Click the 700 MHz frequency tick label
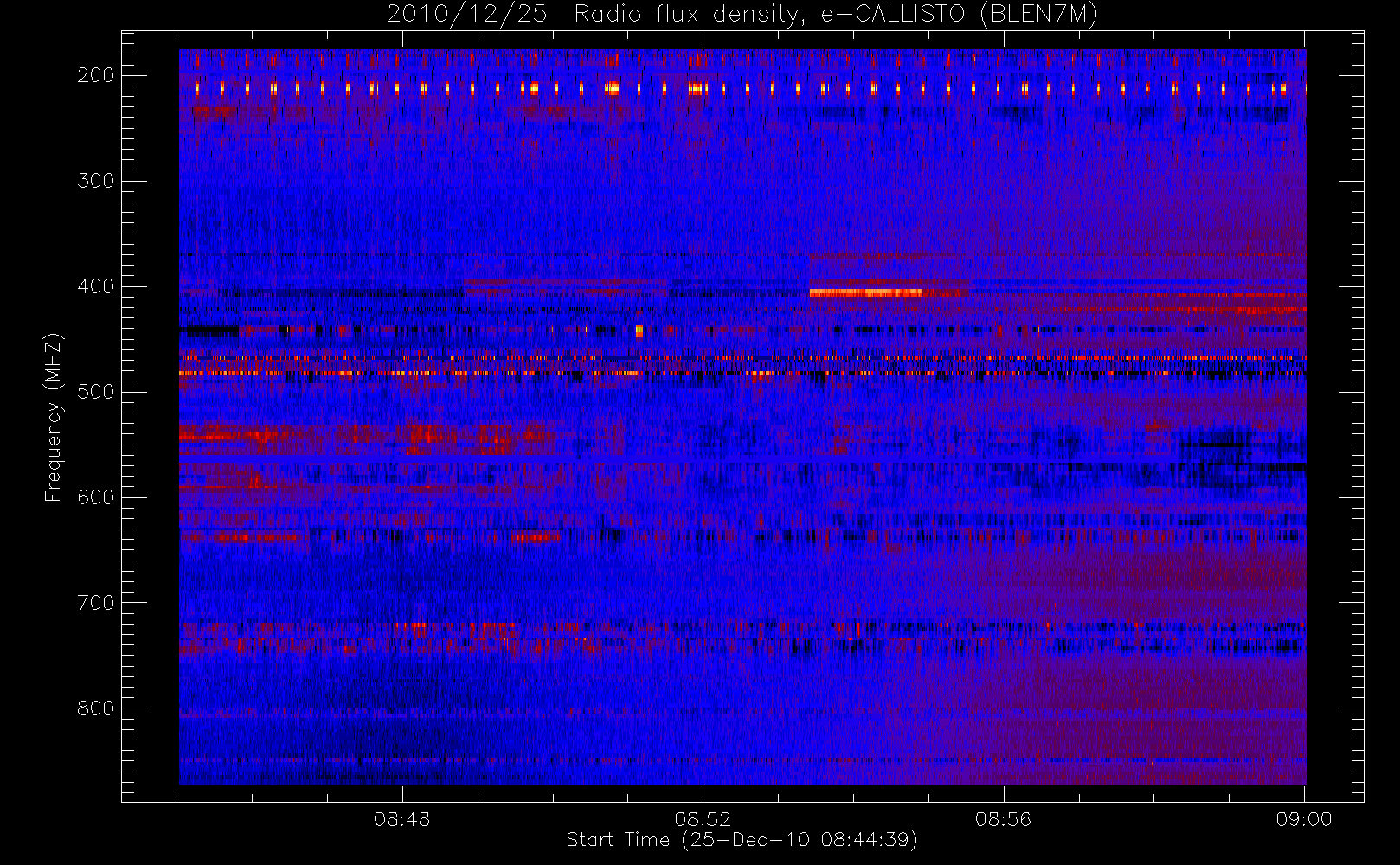 click(96, 603)
